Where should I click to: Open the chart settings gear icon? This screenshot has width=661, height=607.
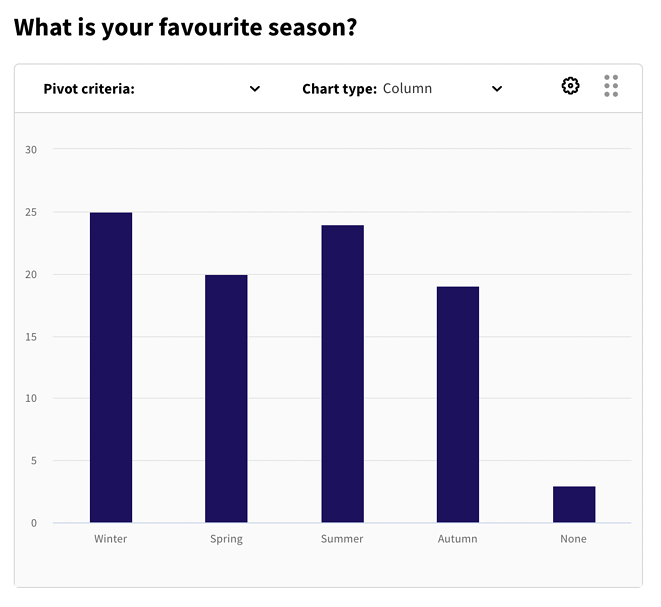pyautogui.click(x=570, y=86)
